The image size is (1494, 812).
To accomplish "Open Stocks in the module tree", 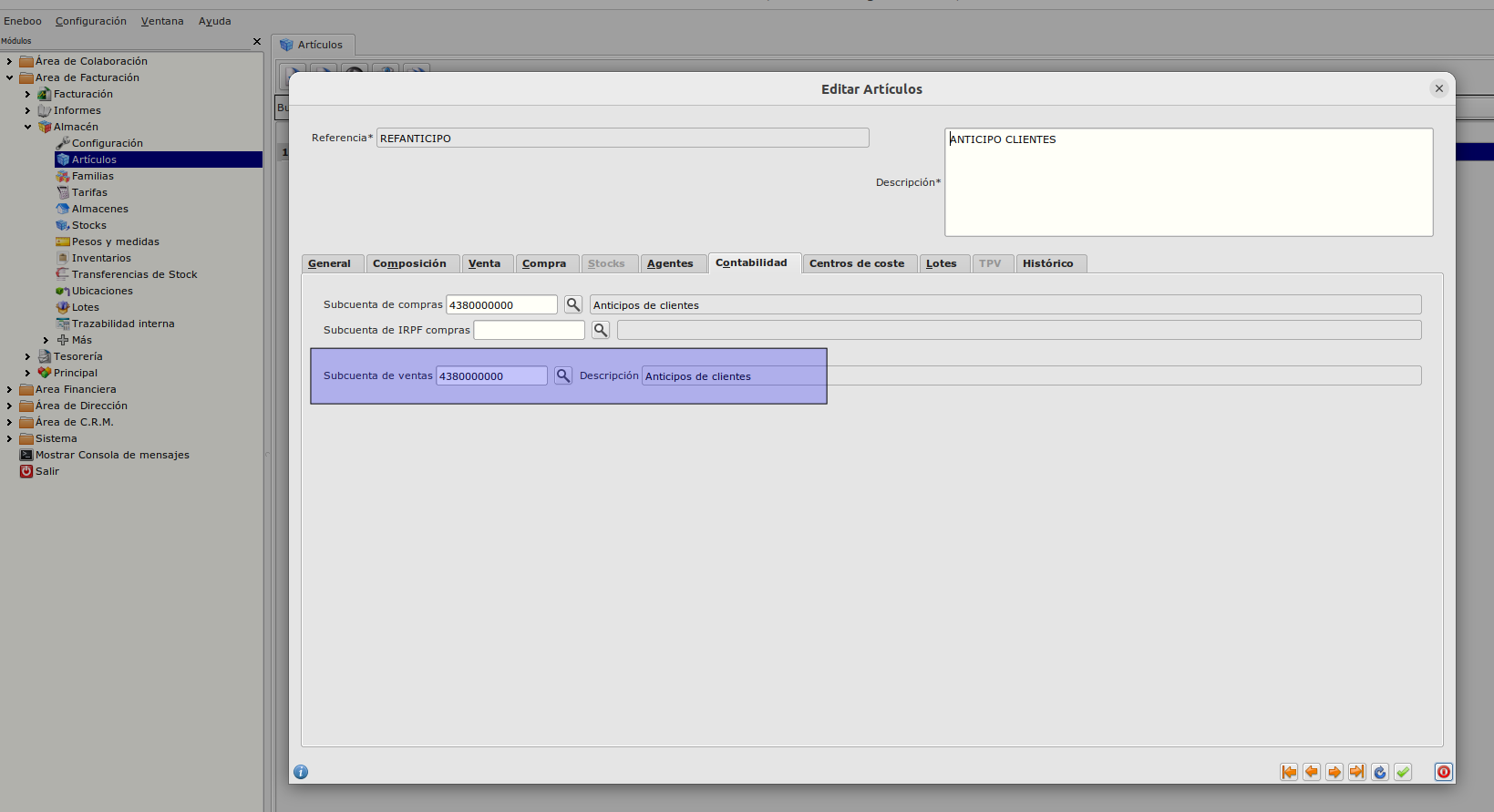I will pos(88,225).
